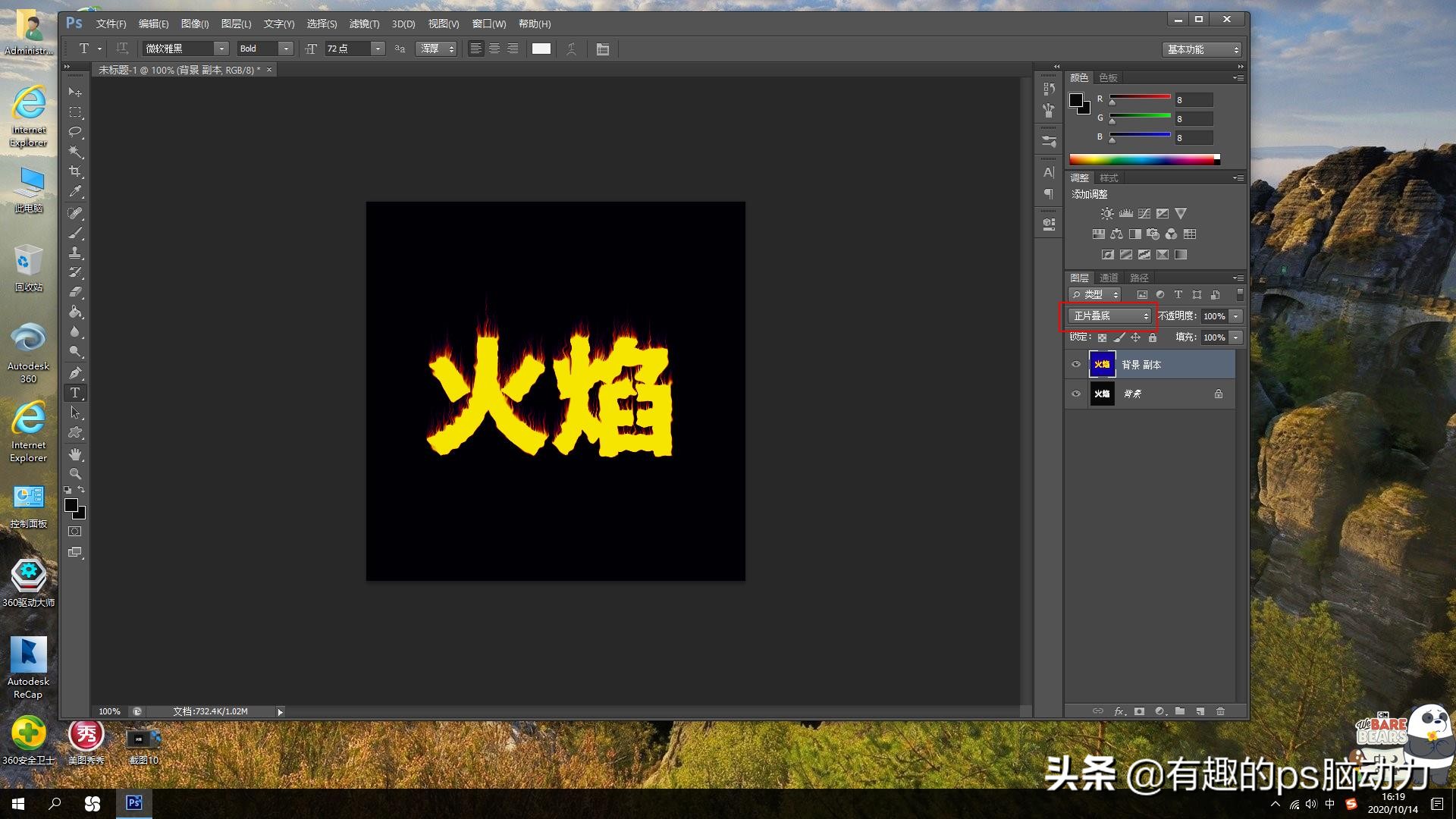Select the Pen tool

(x=75, y=372)
